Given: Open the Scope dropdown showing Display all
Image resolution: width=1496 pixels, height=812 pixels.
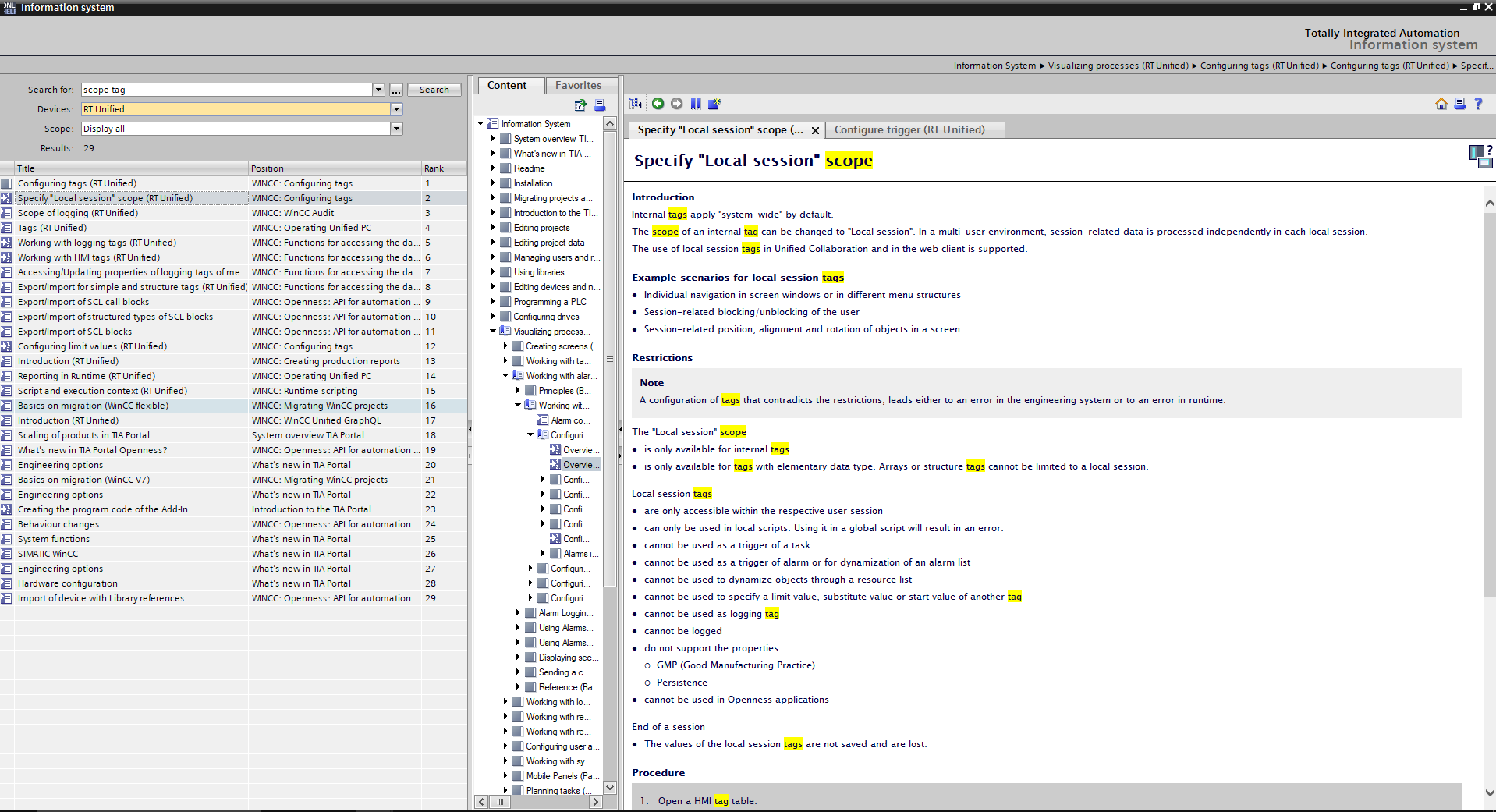Looking at the screenshot, I should point(396,129).
